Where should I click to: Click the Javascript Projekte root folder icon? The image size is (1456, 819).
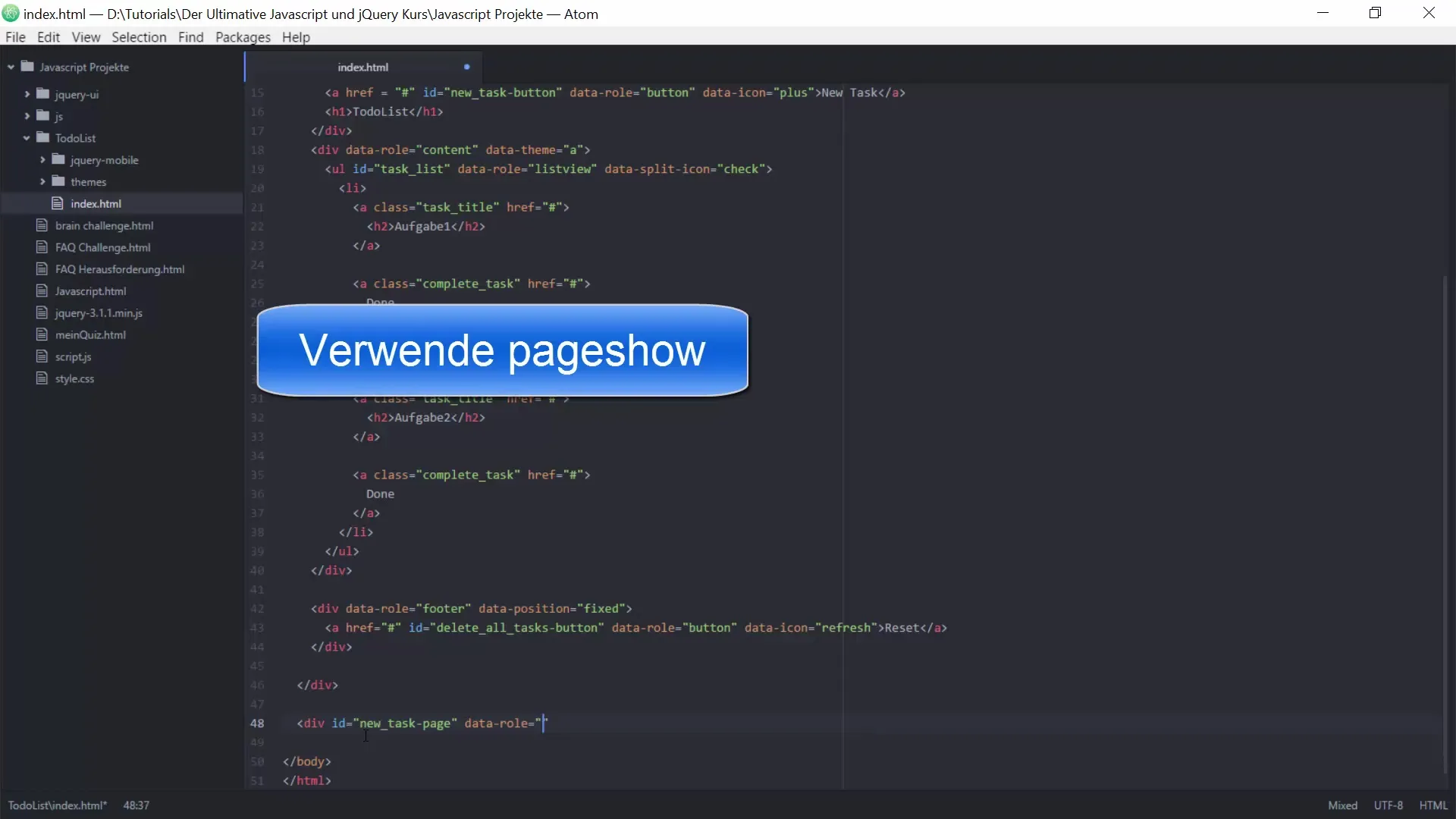[27, 67]
